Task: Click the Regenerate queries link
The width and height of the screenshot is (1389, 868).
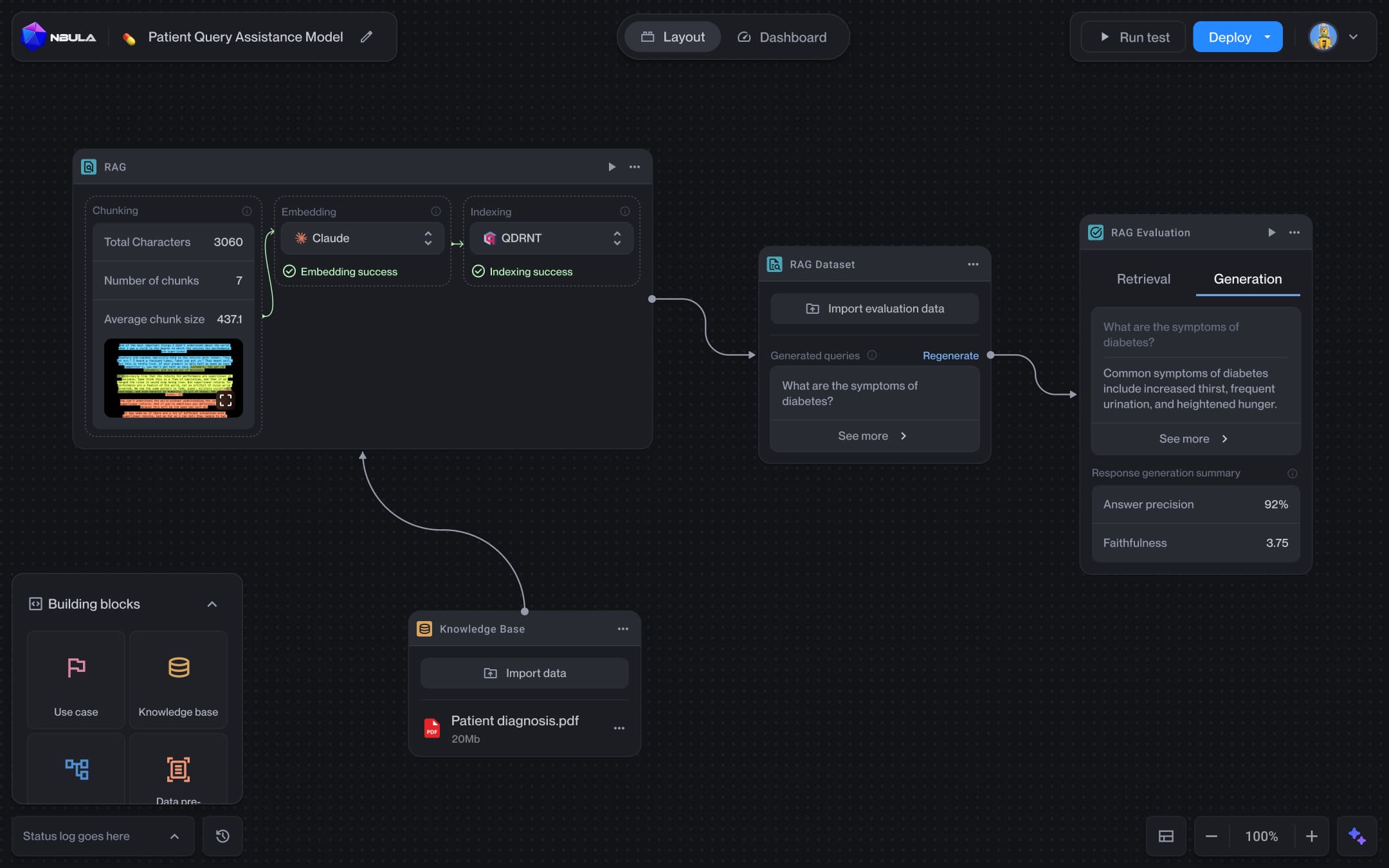Action: [950, 356]
